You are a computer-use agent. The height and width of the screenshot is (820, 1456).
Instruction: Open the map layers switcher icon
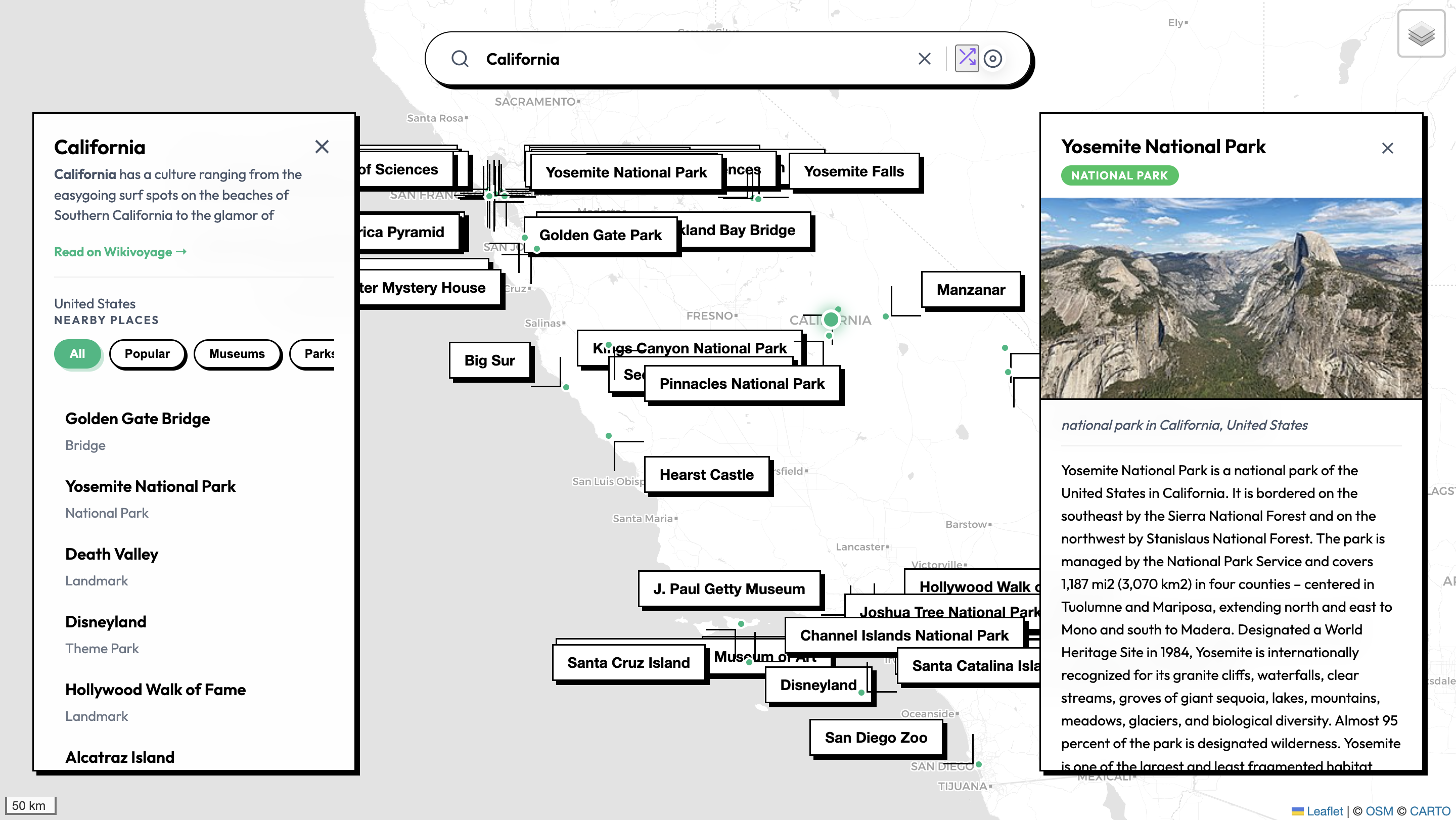pyautogui.click(x=1422, y=35)
